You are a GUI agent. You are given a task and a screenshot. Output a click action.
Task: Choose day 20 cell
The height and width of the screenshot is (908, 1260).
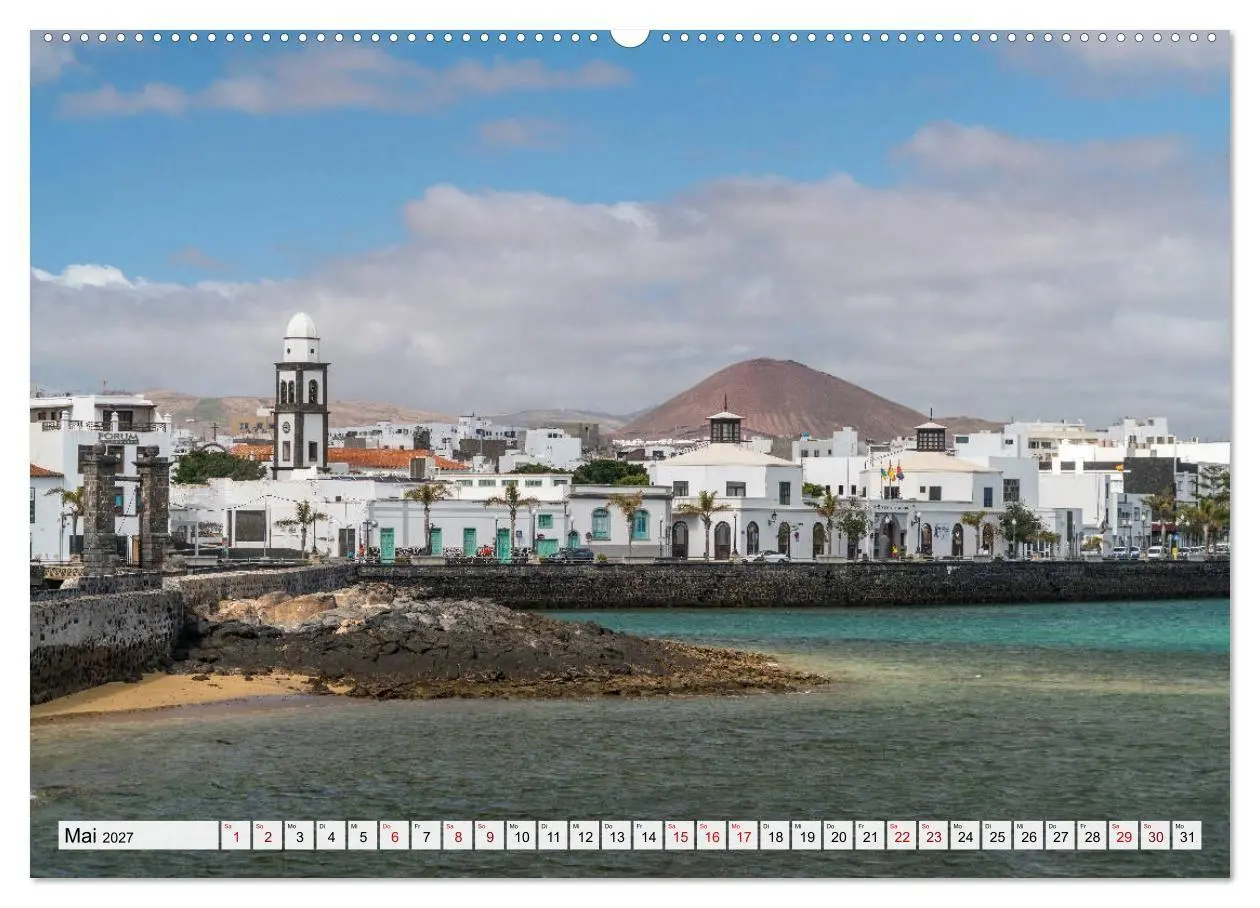[837, 836]
